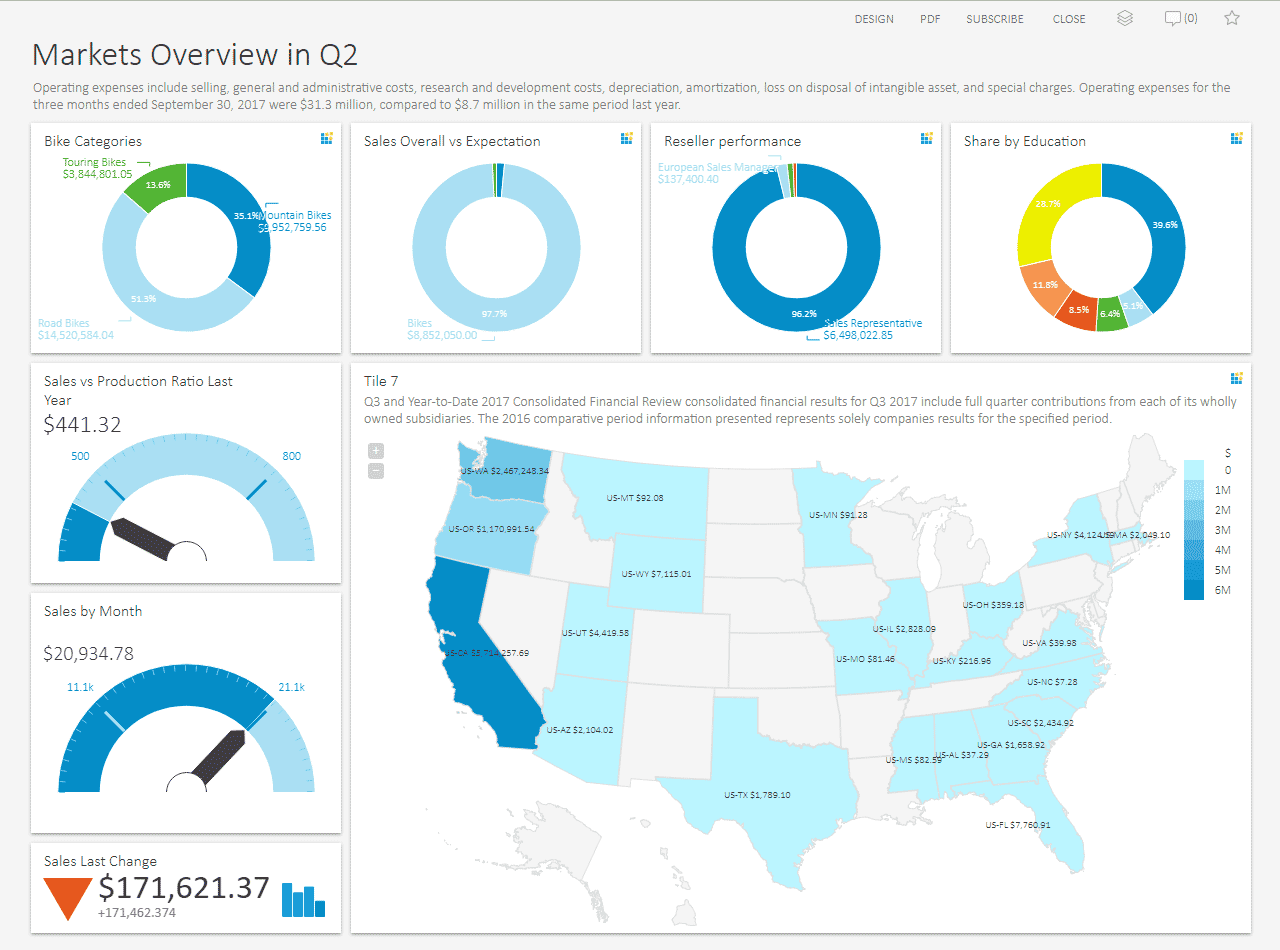Click Share by Education tile grid icon

(1236, 138)
